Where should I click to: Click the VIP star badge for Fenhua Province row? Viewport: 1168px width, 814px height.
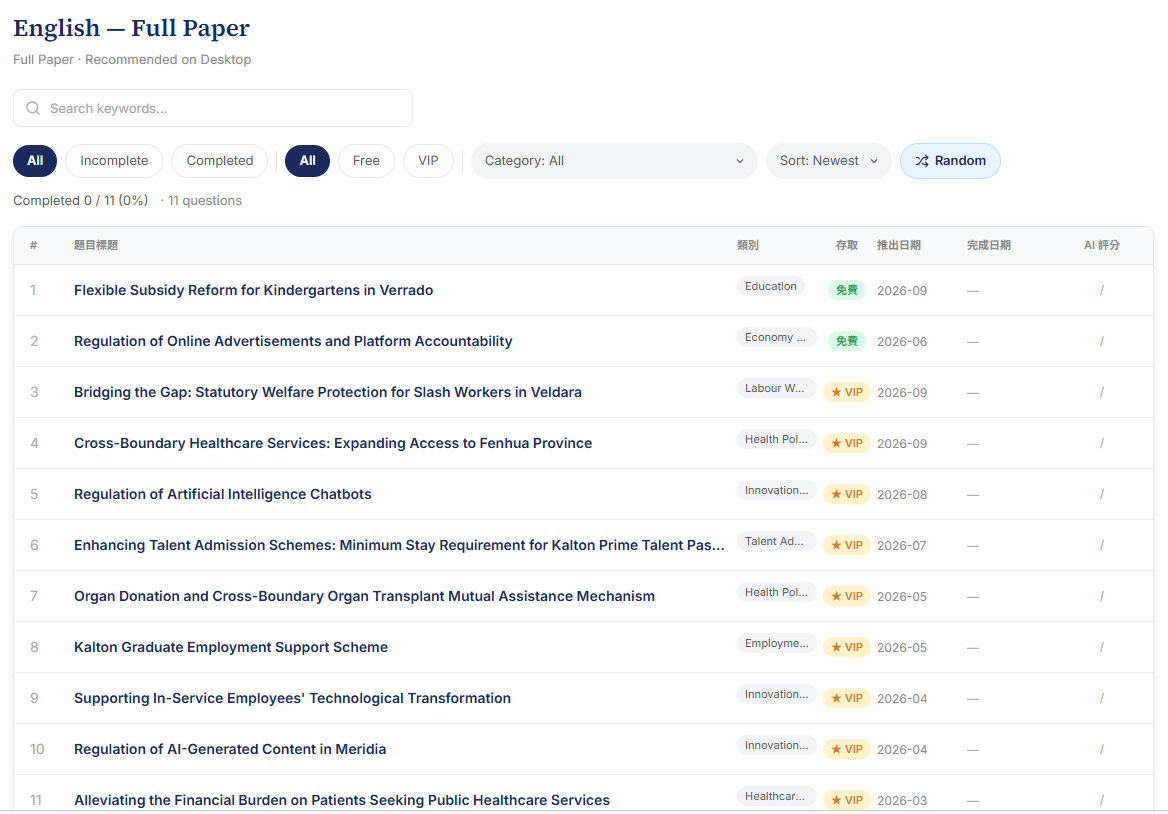847,443
